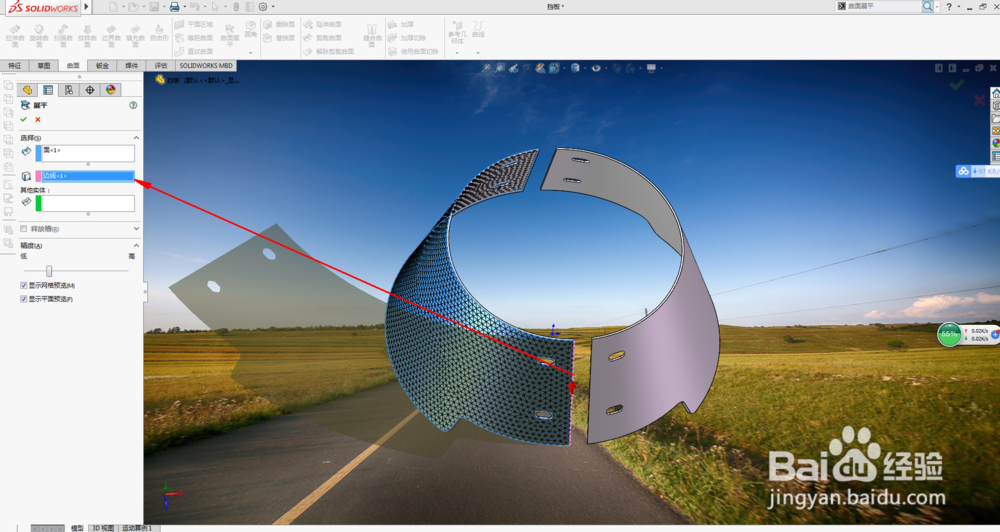The width and height of the screenshot is (1000, 532).
Task: Open the DimXpertManager crosshair tab icon
Action: (90, 90)
